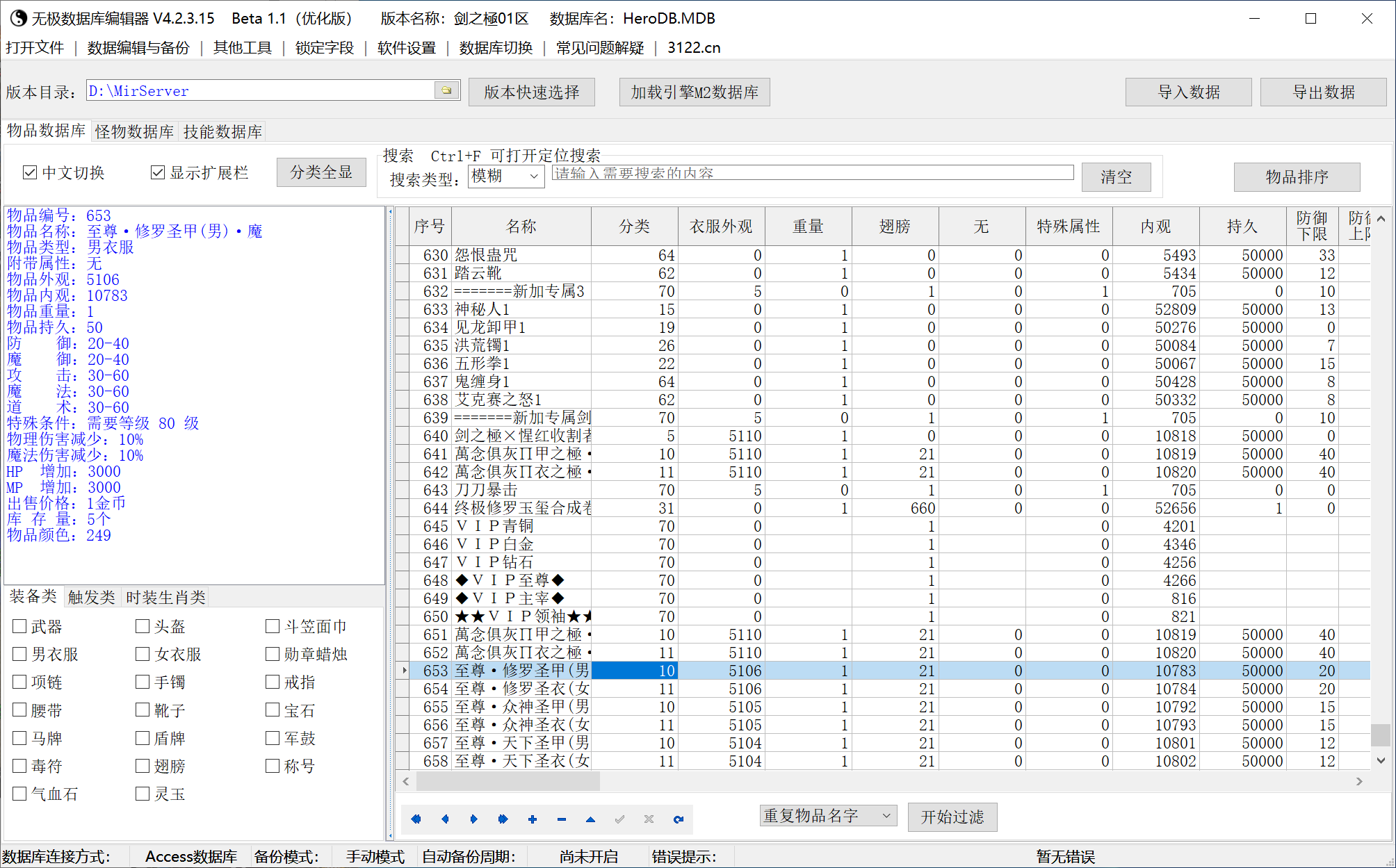The width and height of the screenshot is (1396, 868).
Task: Go to next record navigator arrow
Action: coord(474,819)
